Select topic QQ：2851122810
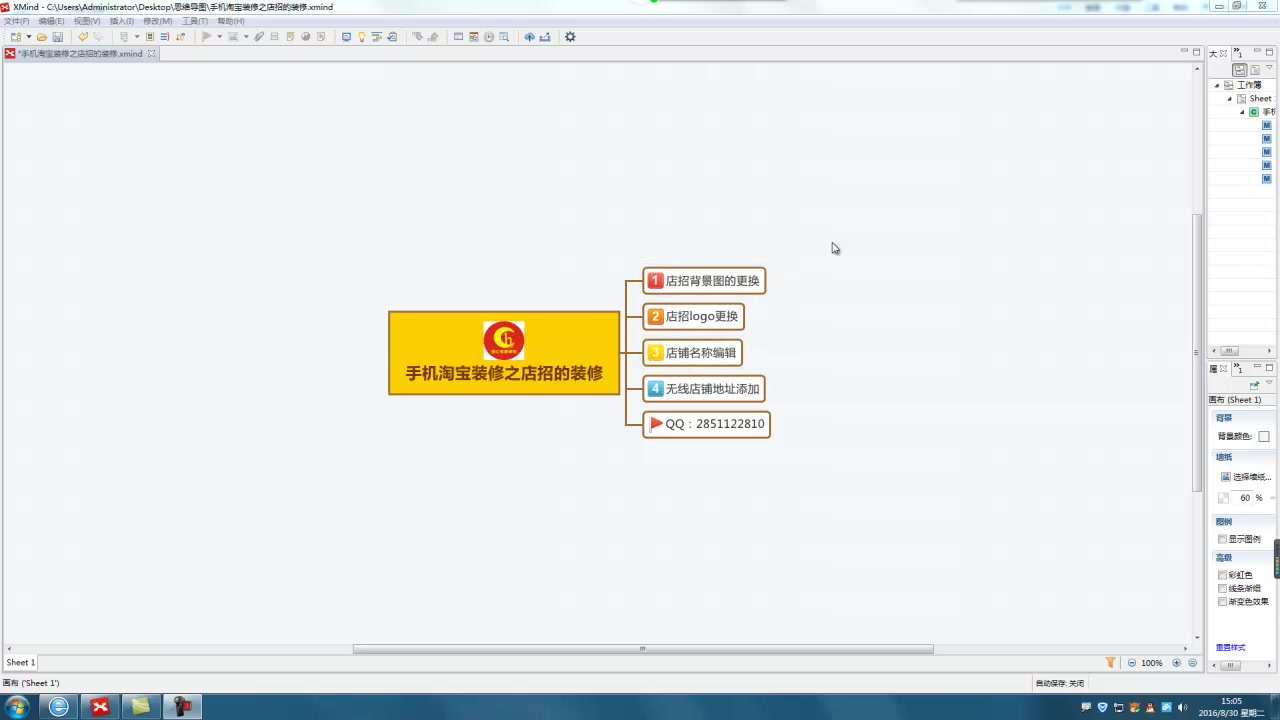 click(706, 424)
